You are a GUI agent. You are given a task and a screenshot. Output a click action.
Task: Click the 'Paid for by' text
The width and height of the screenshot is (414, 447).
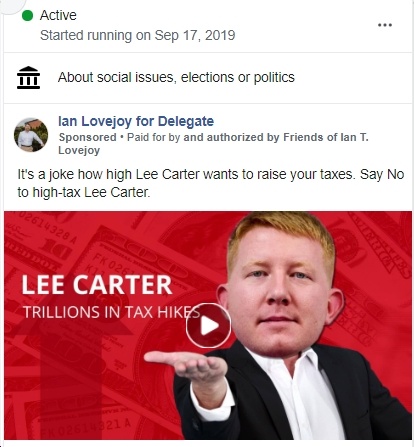pyautogui.click(x=154, y=137)
